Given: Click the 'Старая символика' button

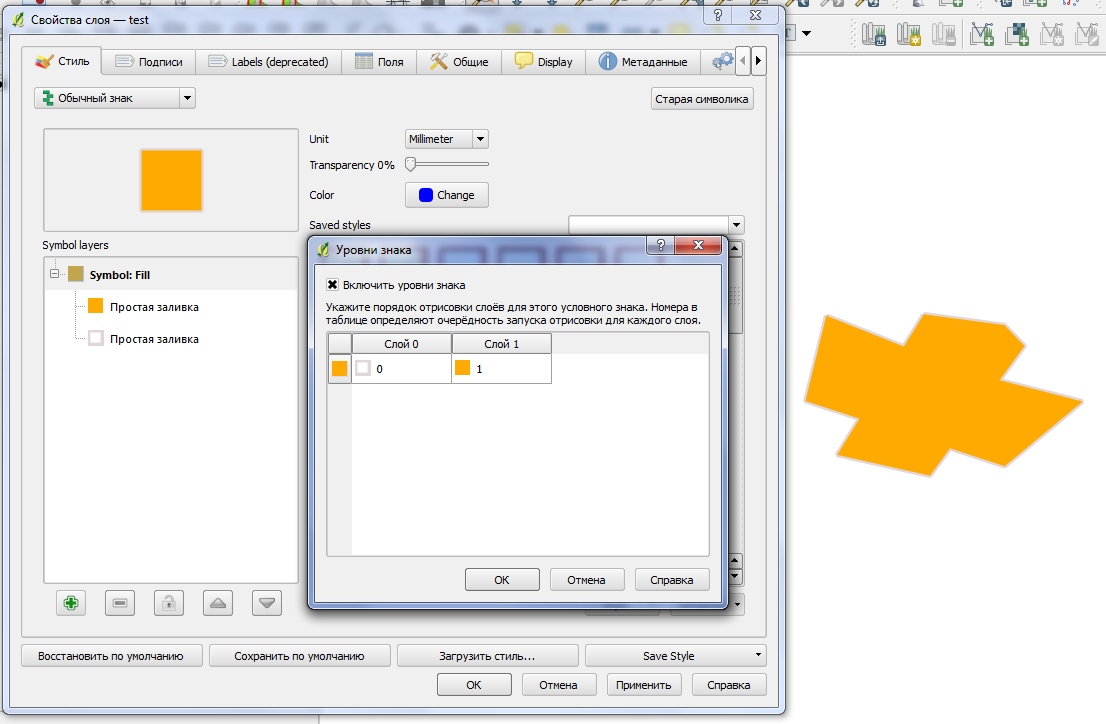Looking at the screenshot, I should [702, 98].
